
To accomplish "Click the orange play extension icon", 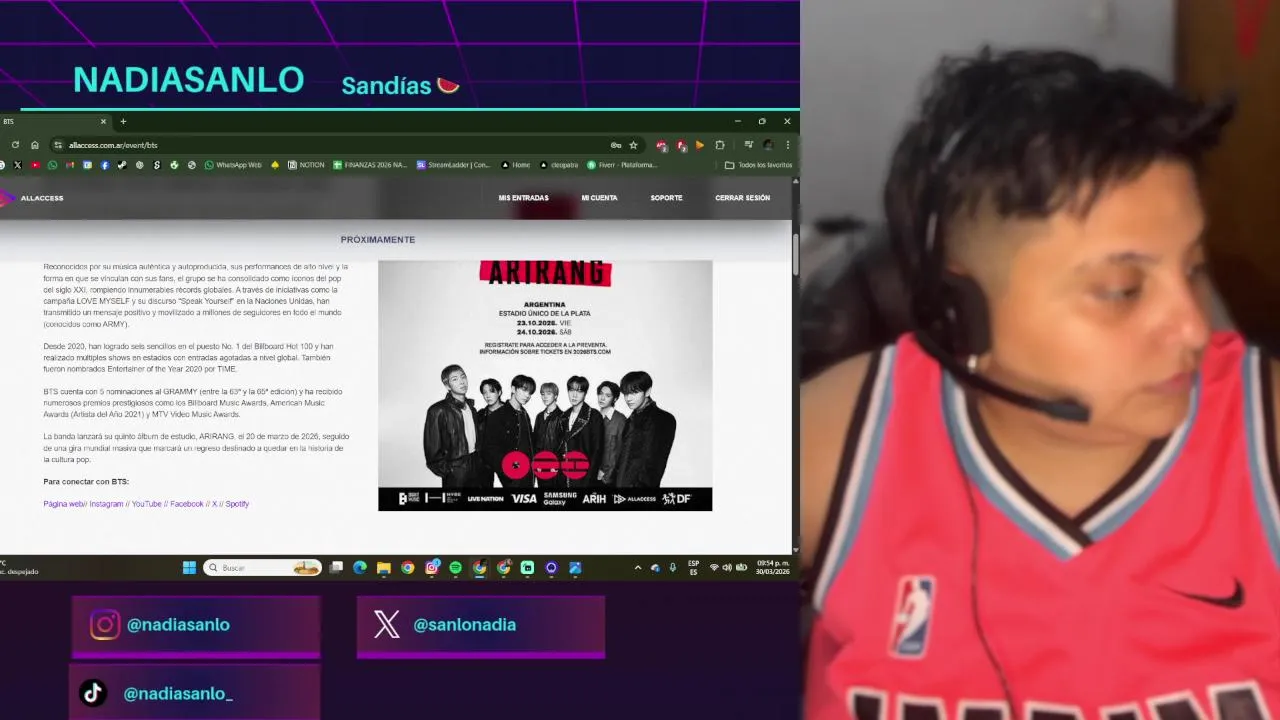I will click(x=699, y=145).
